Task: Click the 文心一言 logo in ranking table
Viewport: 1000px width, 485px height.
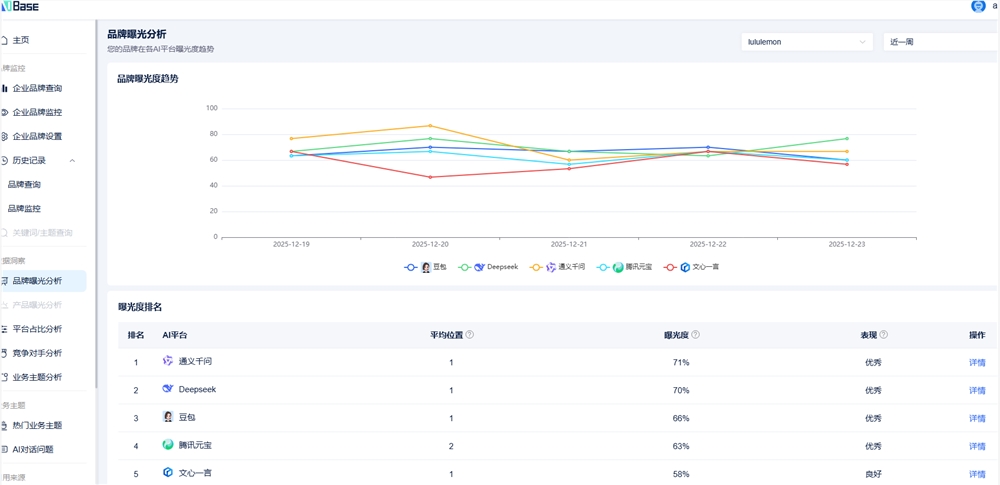Action: click(168, 473)
